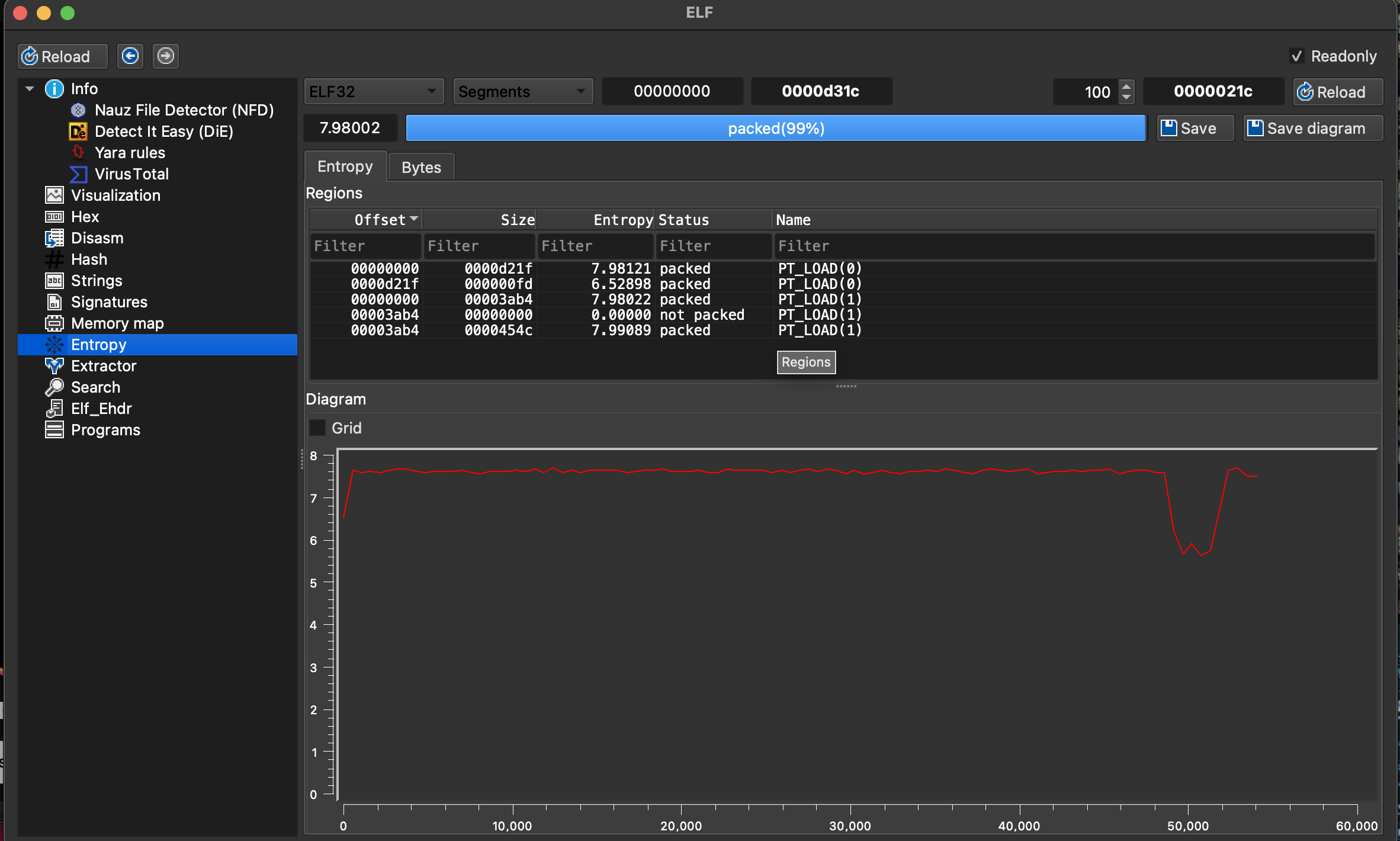Open the Hex viewer
This screenshot has width=1400, height=841.
click(x=85, y=217)
